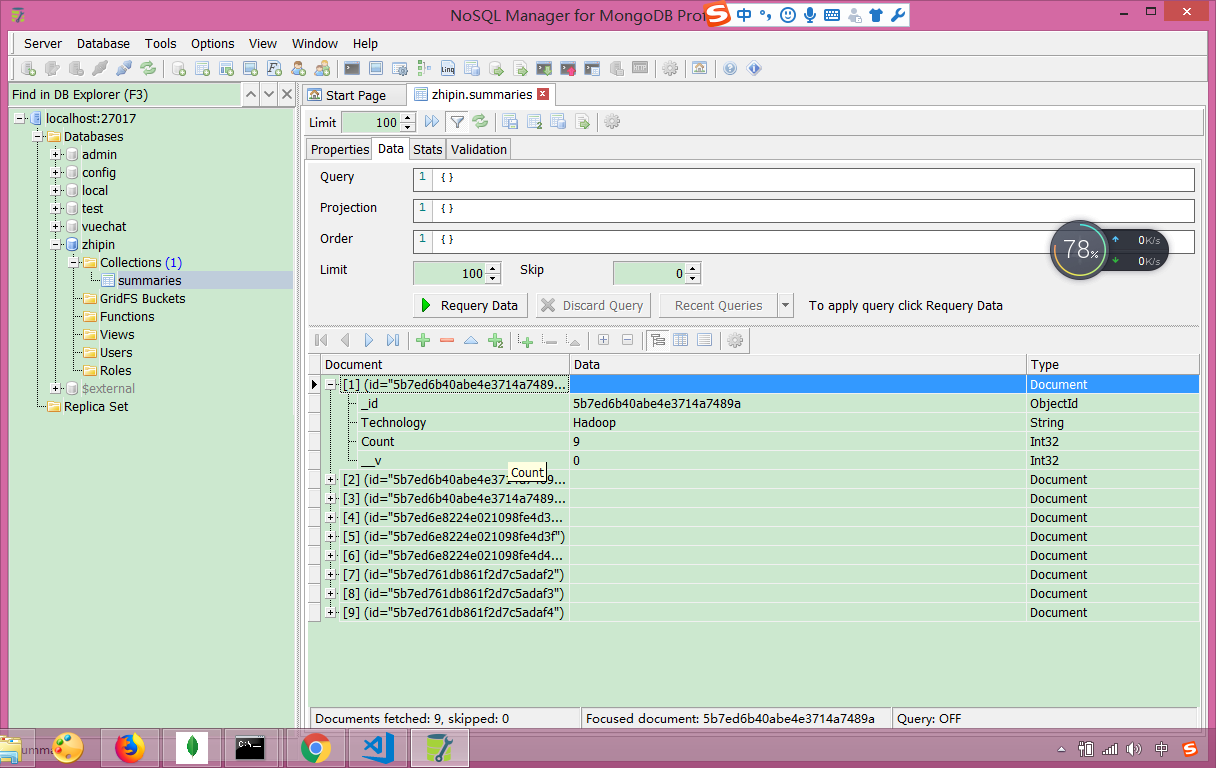1216x768 pixels.
Task: Increase the top toolbar Limit stepper
Action: (408, 117)
